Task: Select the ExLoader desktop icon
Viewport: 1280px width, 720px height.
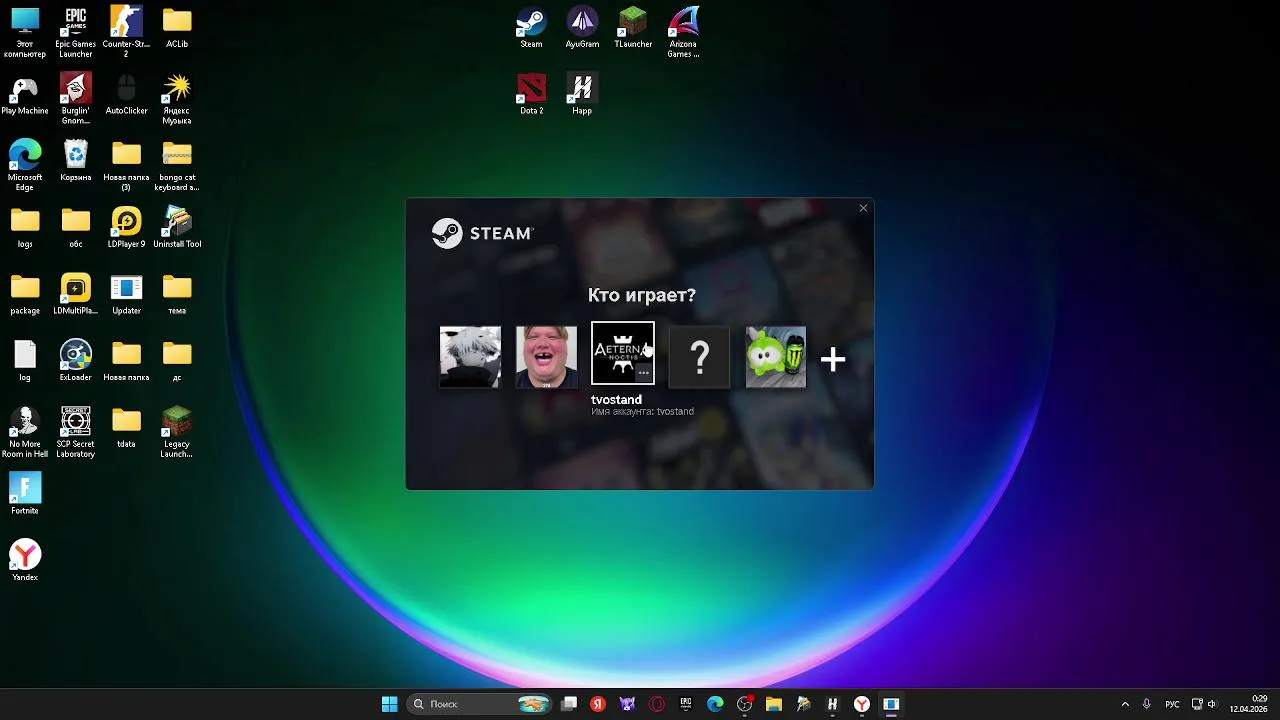Action: [x=75, y=361]
